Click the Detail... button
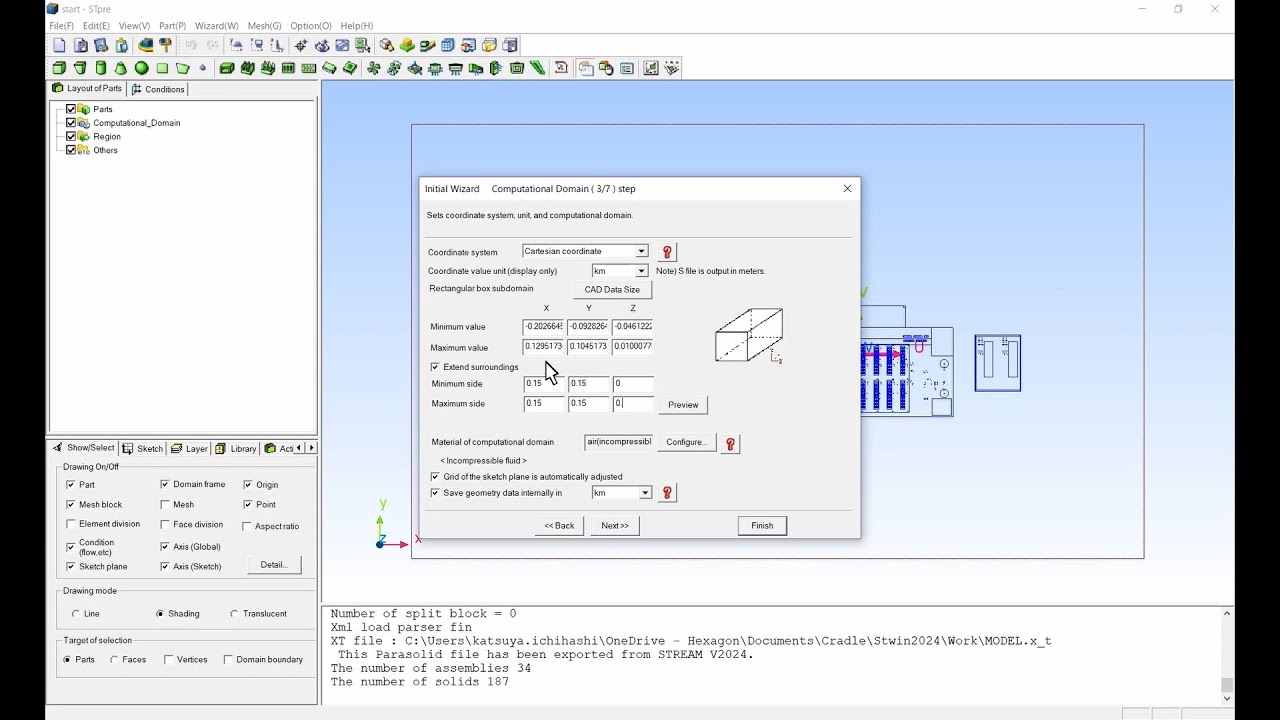 tap(274, 565)
